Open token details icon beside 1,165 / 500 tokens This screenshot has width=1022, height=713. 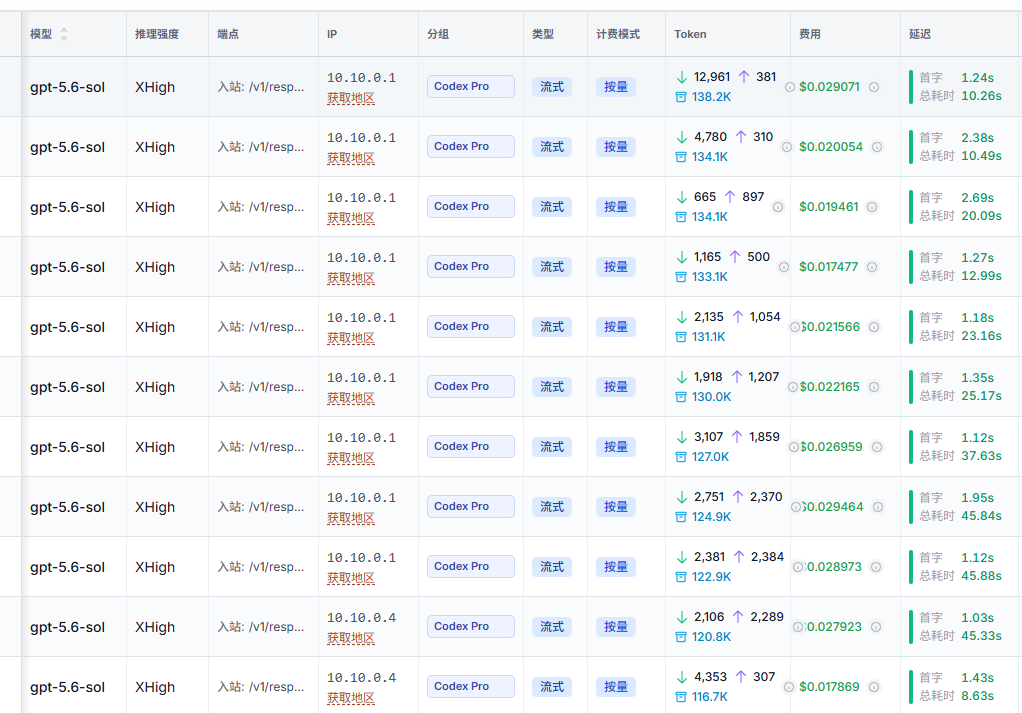784,267
